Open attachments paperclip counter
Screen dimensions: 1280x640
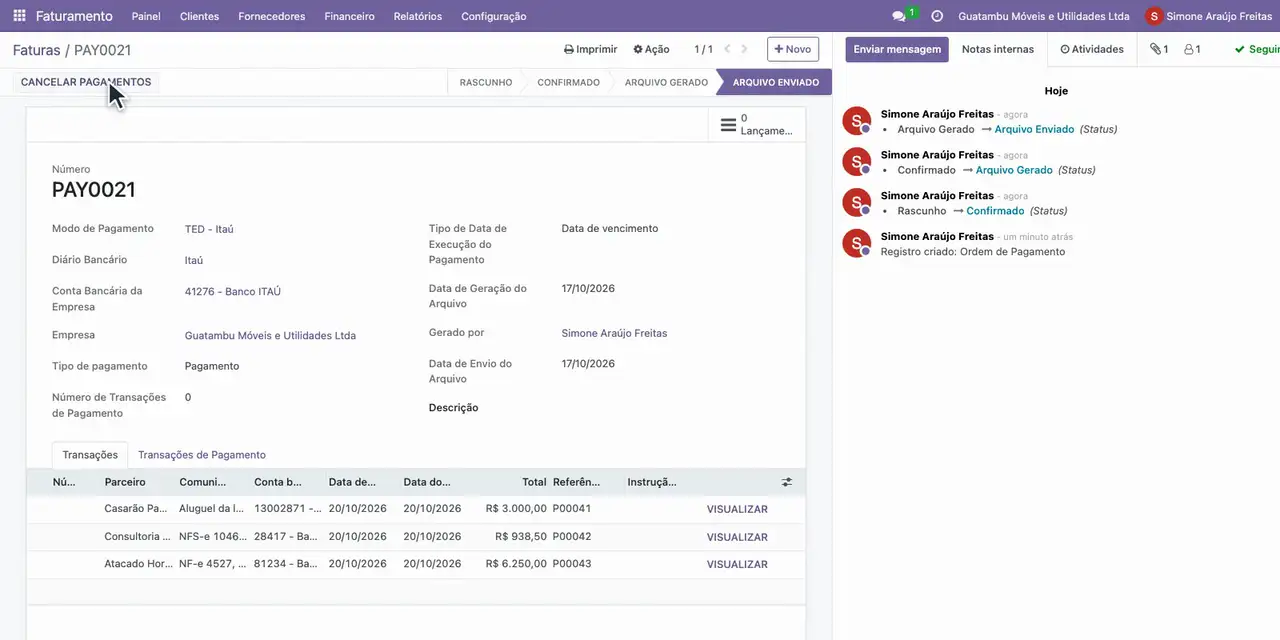click(1159, 49)
